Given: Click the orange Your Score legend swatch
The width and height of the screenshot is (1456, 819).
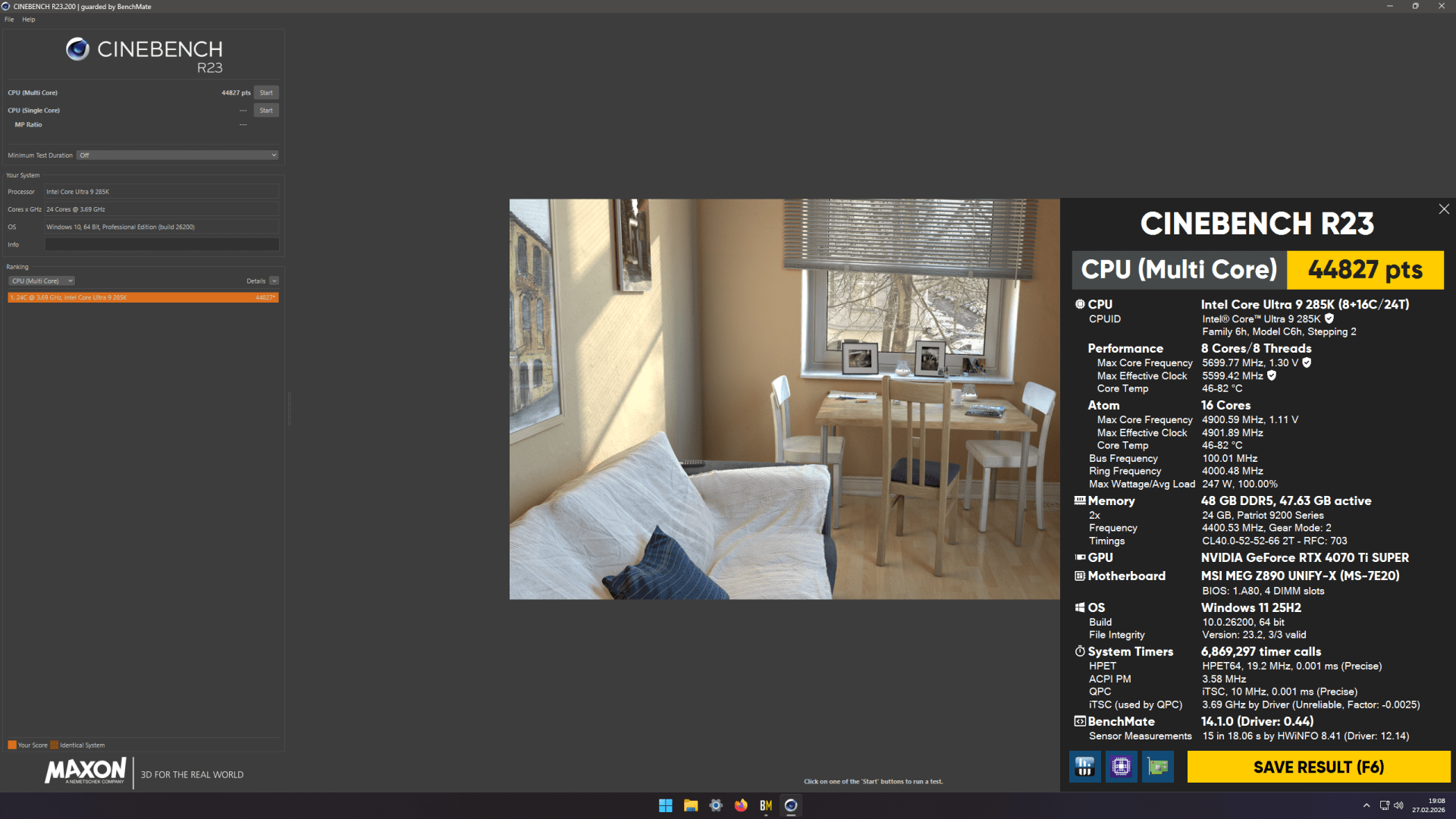Looking at the screenshot, I should point(11,745).
